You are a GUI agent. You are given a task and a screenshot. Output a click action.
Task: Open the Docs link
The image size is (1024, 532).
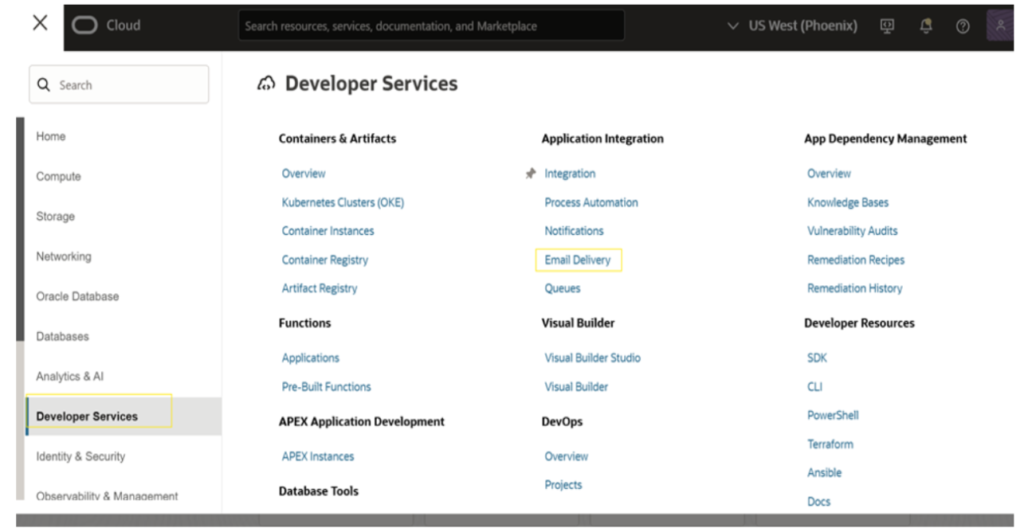[x=818, y=501]
